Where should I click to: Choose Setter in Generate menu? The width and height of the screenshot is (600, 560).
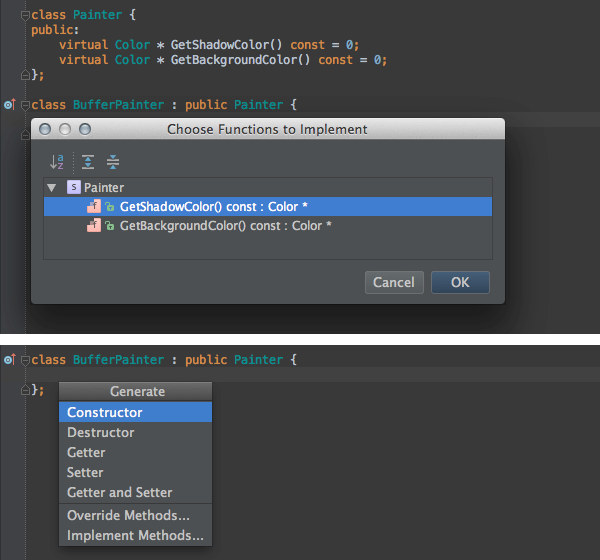[x=135, y=472]
